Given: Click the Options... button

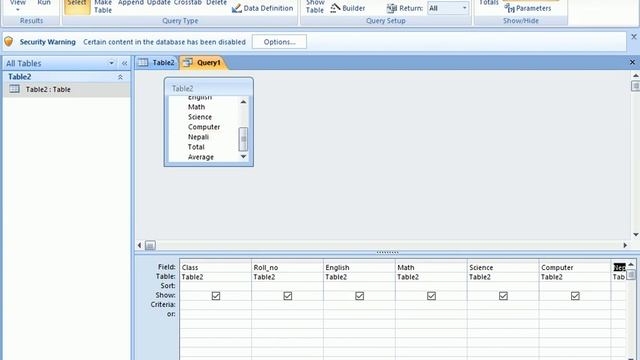Looking at the screenshot, I should (279, 42).
